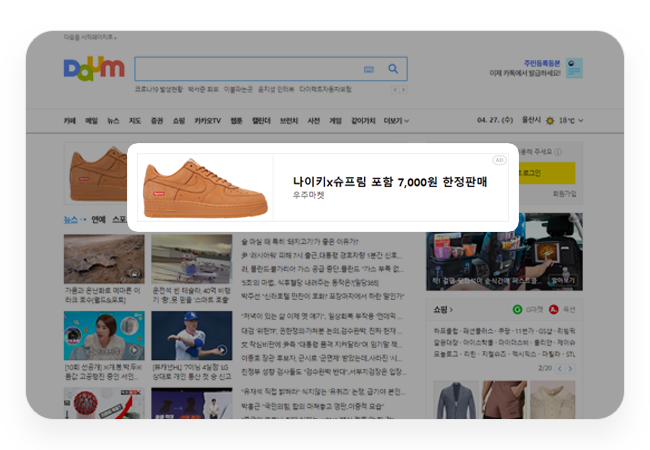Select the 뉴스 tab in news section
Image resolution: width=650 pixels, height=450 pixels.
pos(70,220)
